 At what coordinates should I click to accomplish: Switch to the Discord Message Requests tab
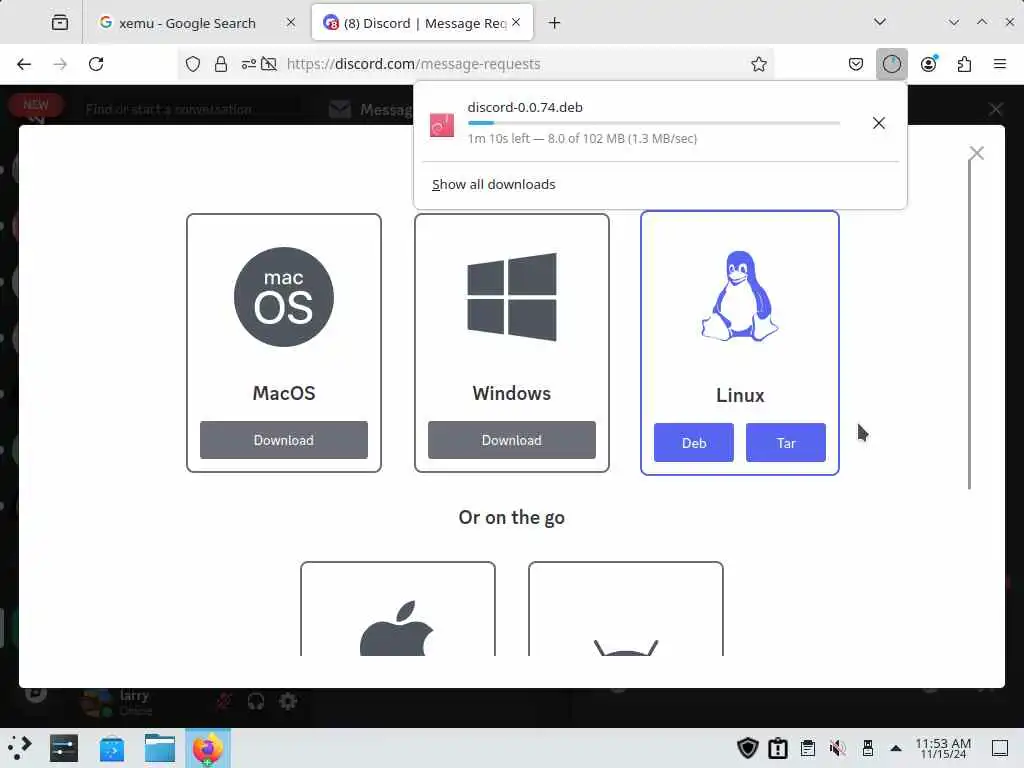click(422, 23)
